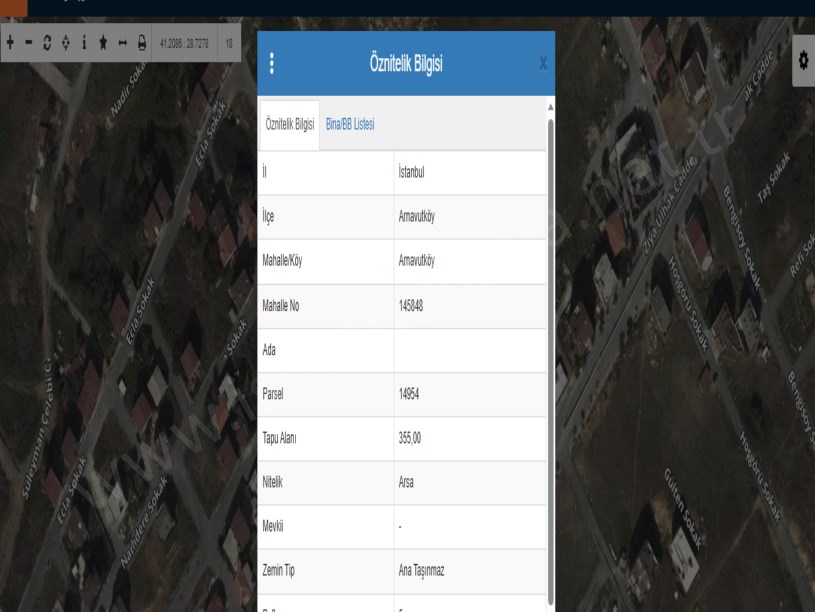Open map settings gear icon
This screenshot has width=815, height=612.
803,61
